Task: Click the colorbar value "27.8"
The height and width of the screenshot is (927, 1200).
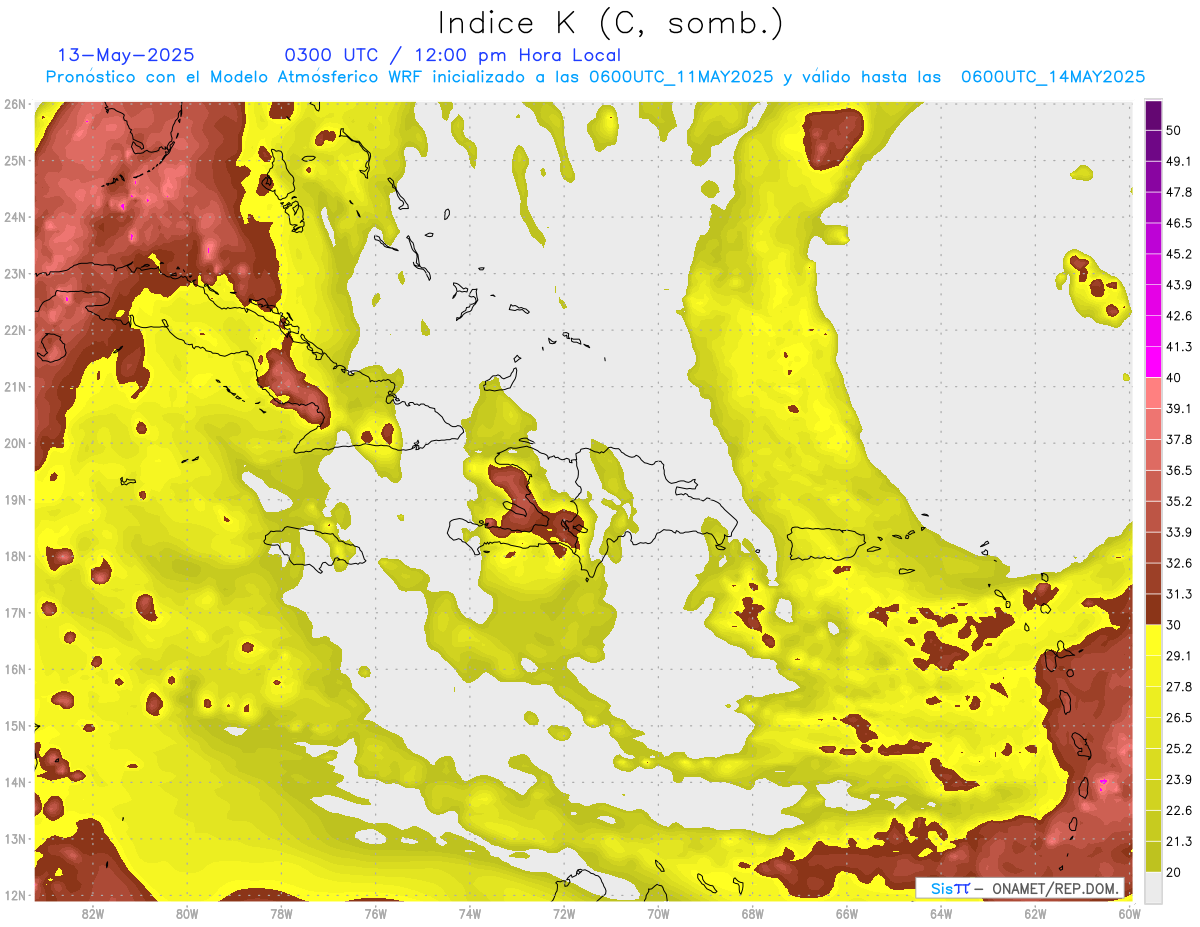Action: (x=1179, y=686)
